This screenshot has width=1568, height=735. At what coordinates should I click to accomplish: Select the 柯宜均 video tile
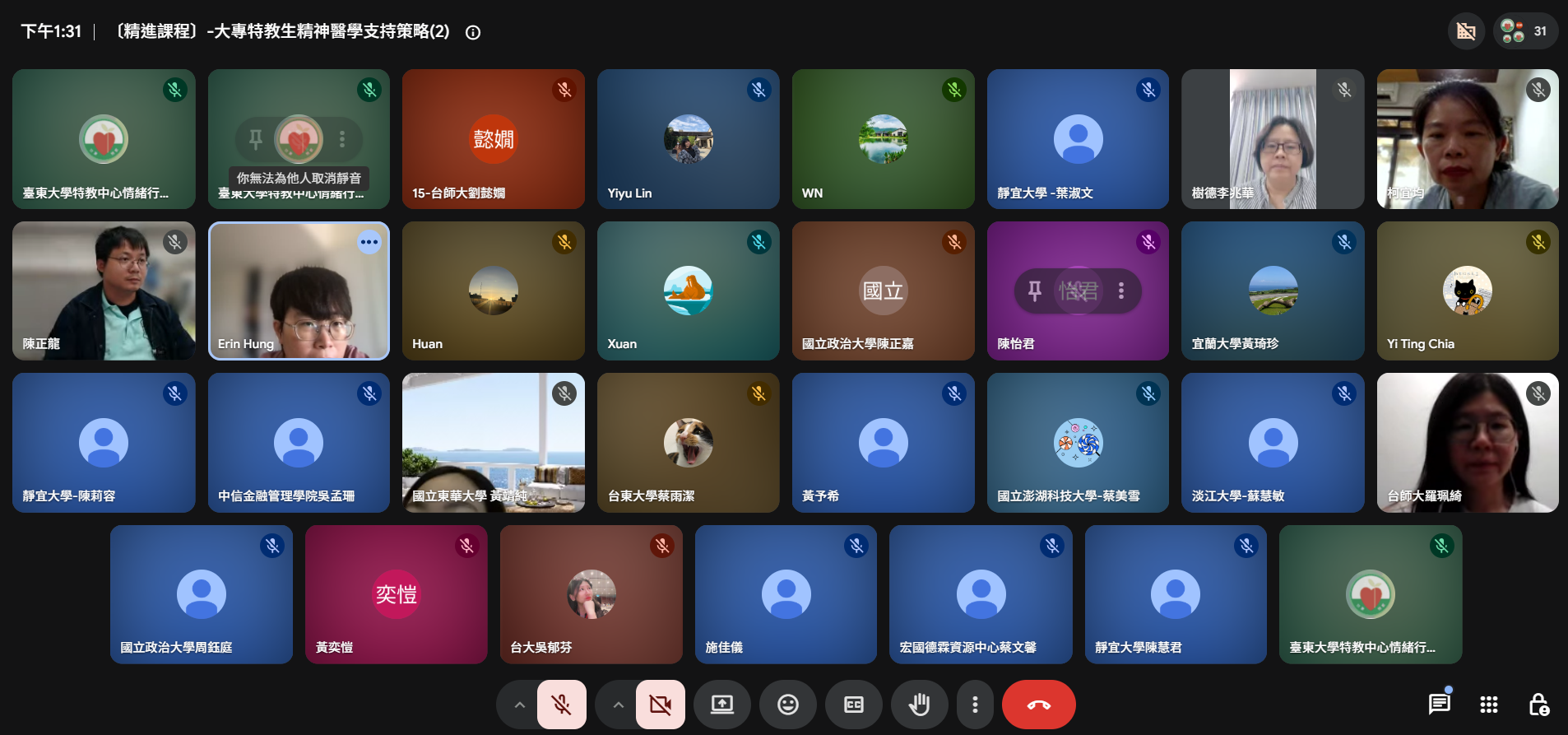click(x=1468, y=139)
